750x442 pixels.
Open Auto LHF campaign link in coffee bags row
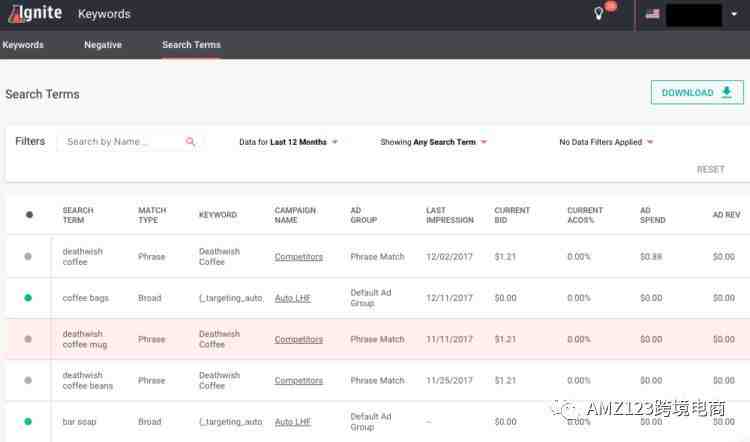click(x=293, y=298)
